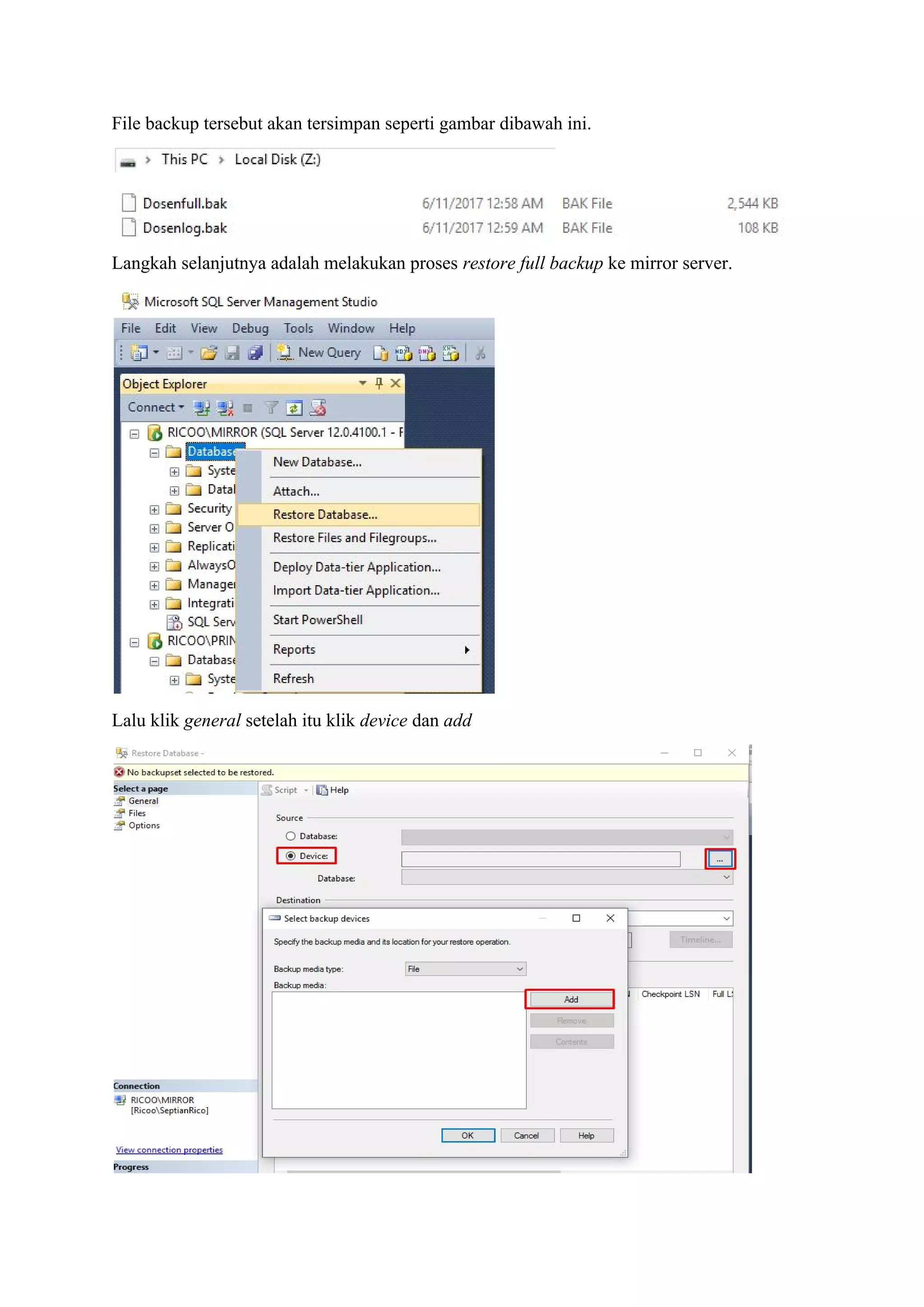Open the Tools menu
This screenshot has width=924, height=1307.
[298, 328]
